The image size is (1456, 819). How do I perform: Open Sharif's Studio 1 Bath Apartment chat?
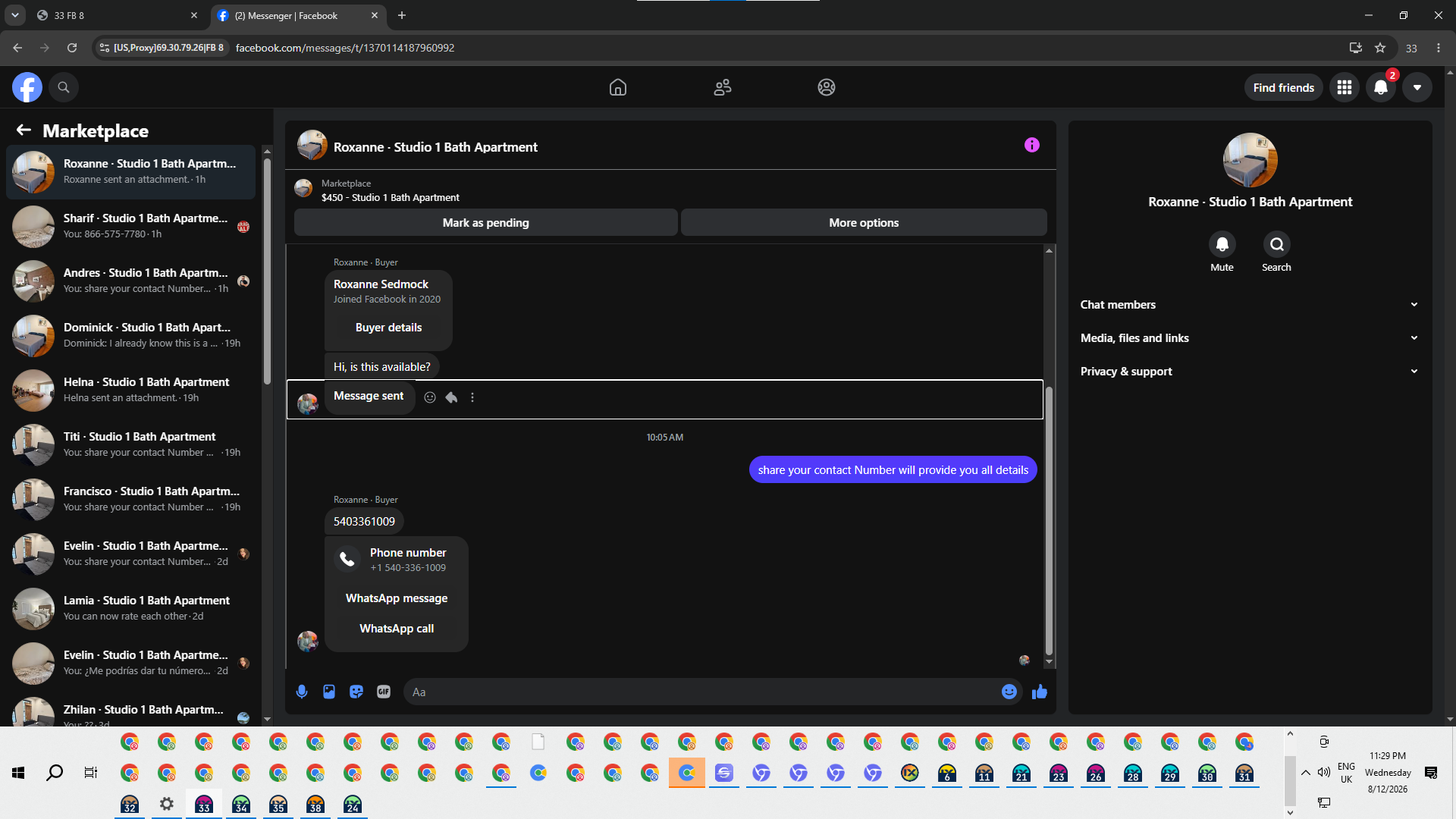pyautogui.click(x=131, y=227)
